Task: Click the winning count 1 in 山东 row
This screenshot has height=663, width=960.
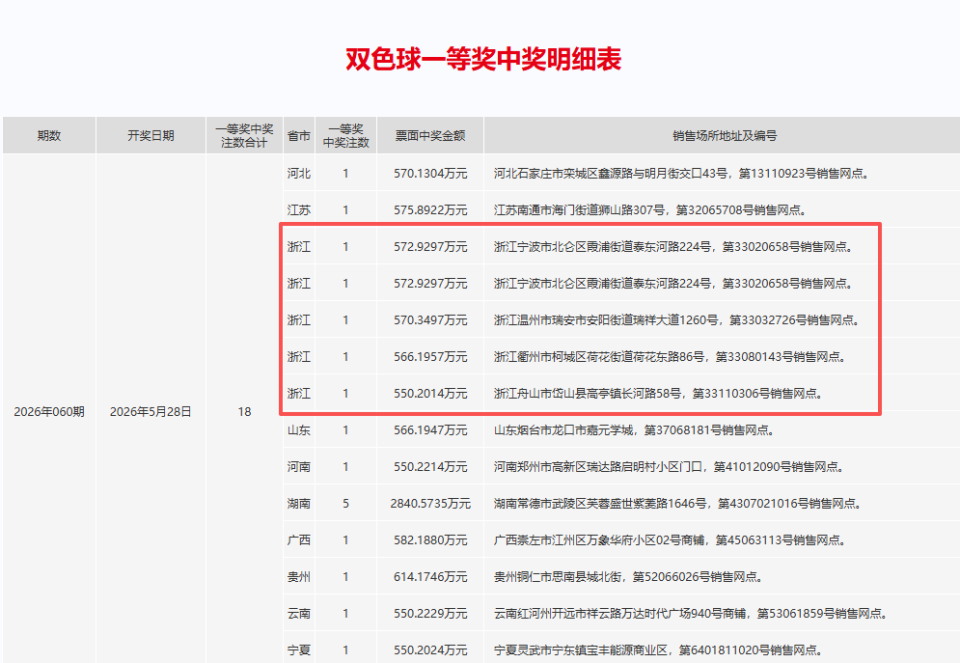Action: 346,430
